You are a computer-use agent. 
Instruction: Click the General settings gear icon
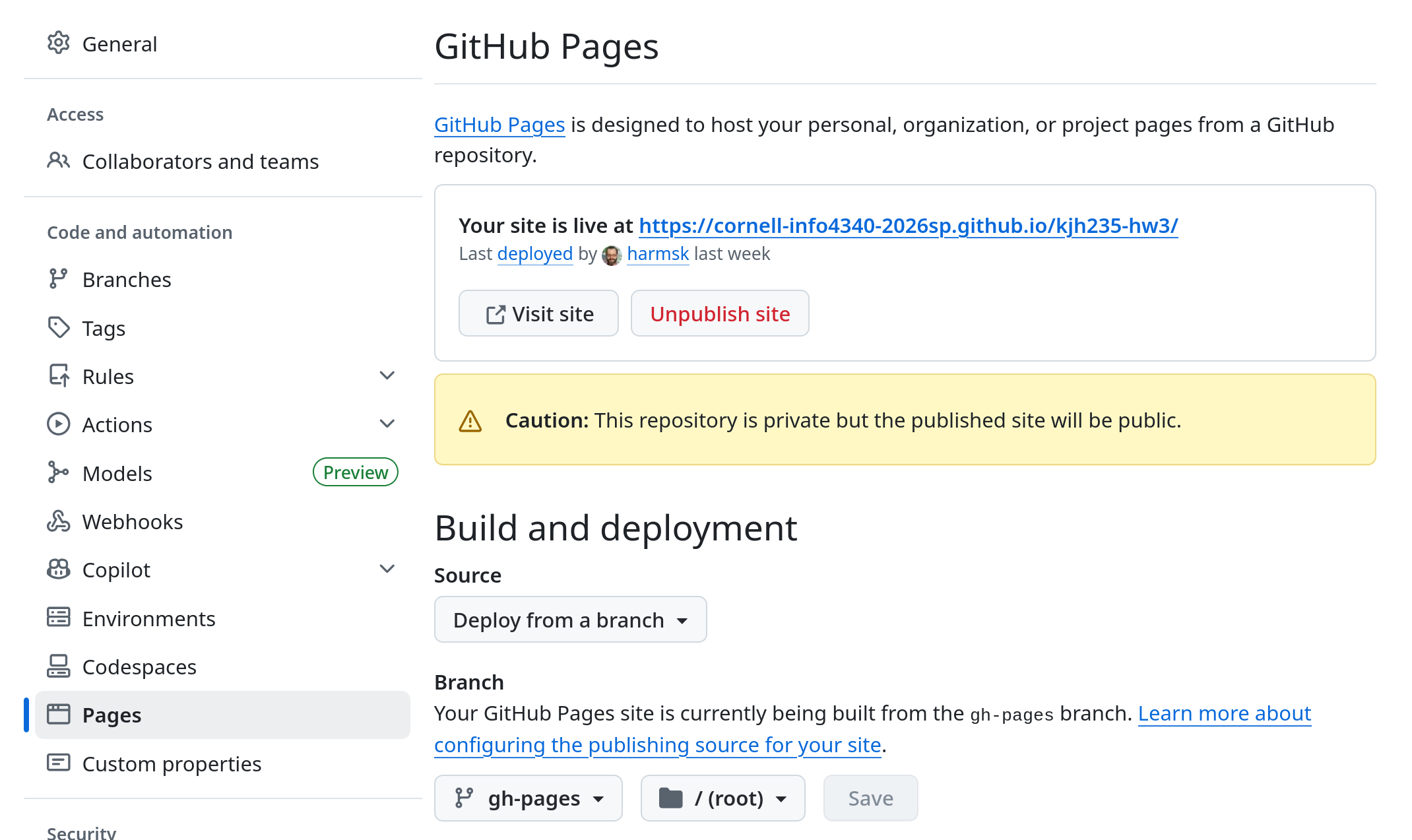tap(58, 43)
